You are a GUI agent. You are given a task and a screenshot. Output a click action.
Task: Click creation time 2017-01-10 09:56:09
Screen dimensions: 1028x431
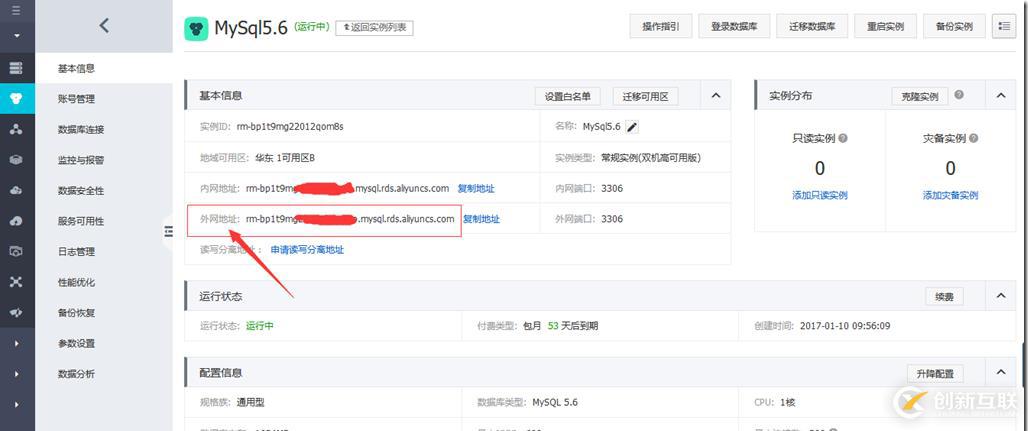tap(845, 325)
